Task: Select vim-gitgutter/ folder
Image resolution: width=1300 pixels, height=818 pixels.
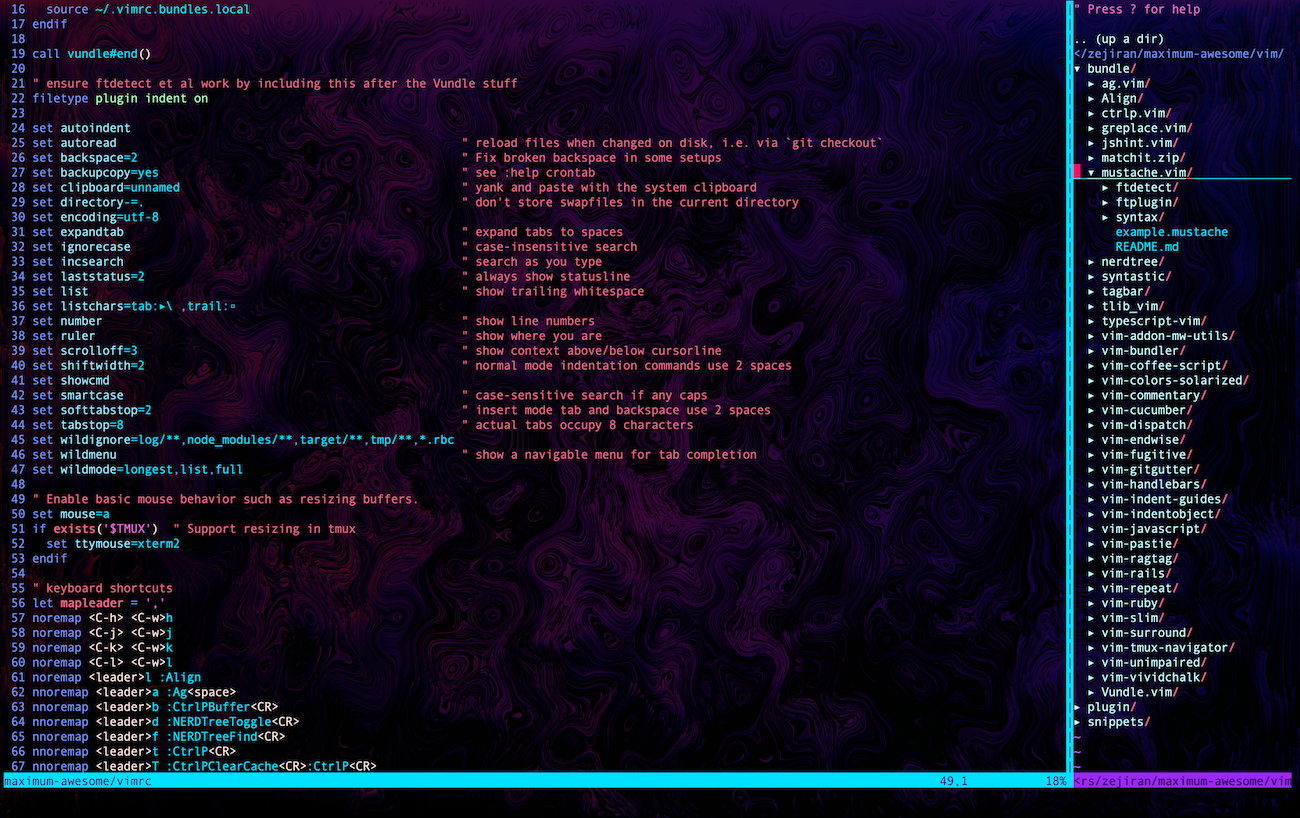Action: (1150, 470)
